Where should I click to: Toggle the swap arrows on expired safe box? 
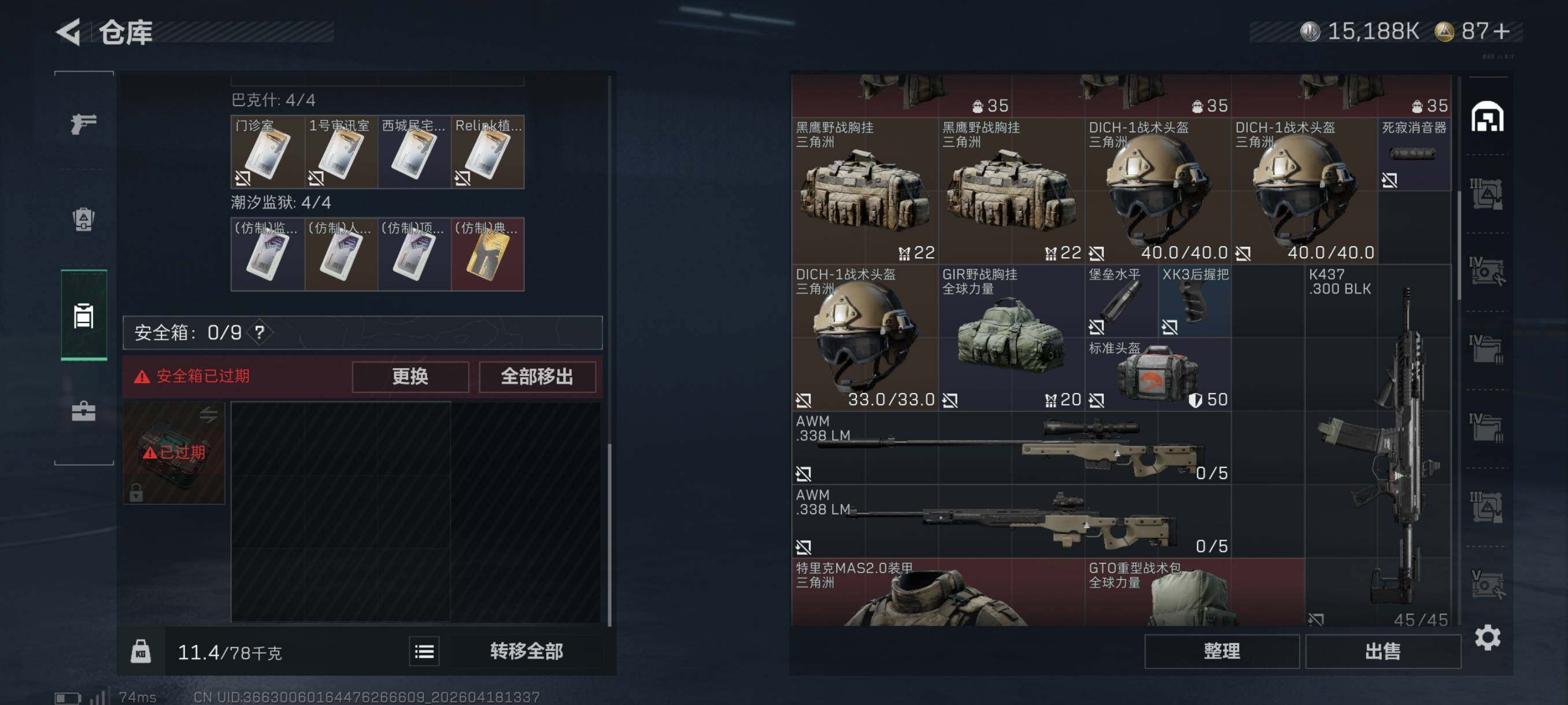(x=209, y=414)
